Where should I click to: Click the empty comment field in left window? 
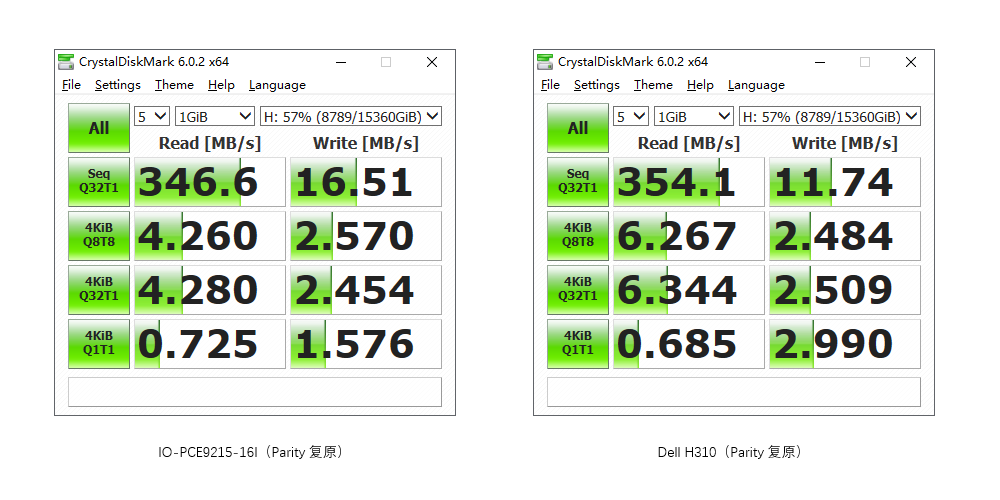coord(255,392)
